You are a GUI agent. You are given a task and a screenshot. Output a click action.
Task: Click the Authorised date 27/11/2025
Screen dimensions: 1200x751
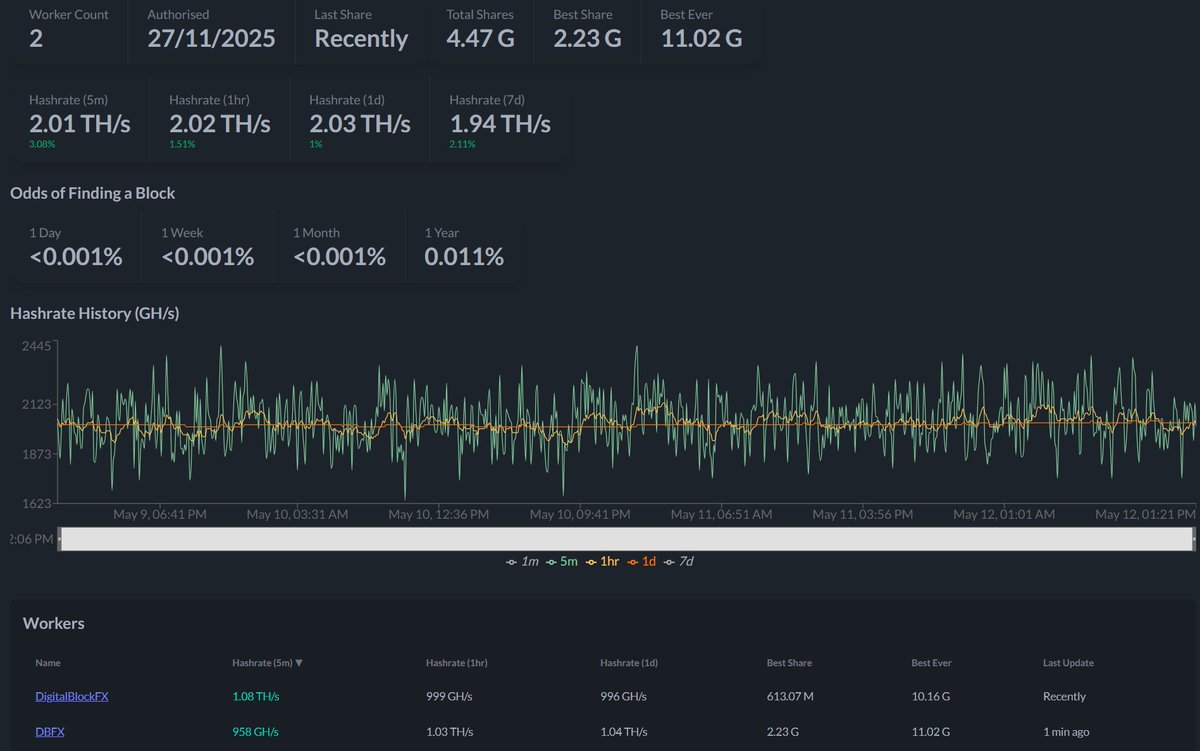[211, 39]
